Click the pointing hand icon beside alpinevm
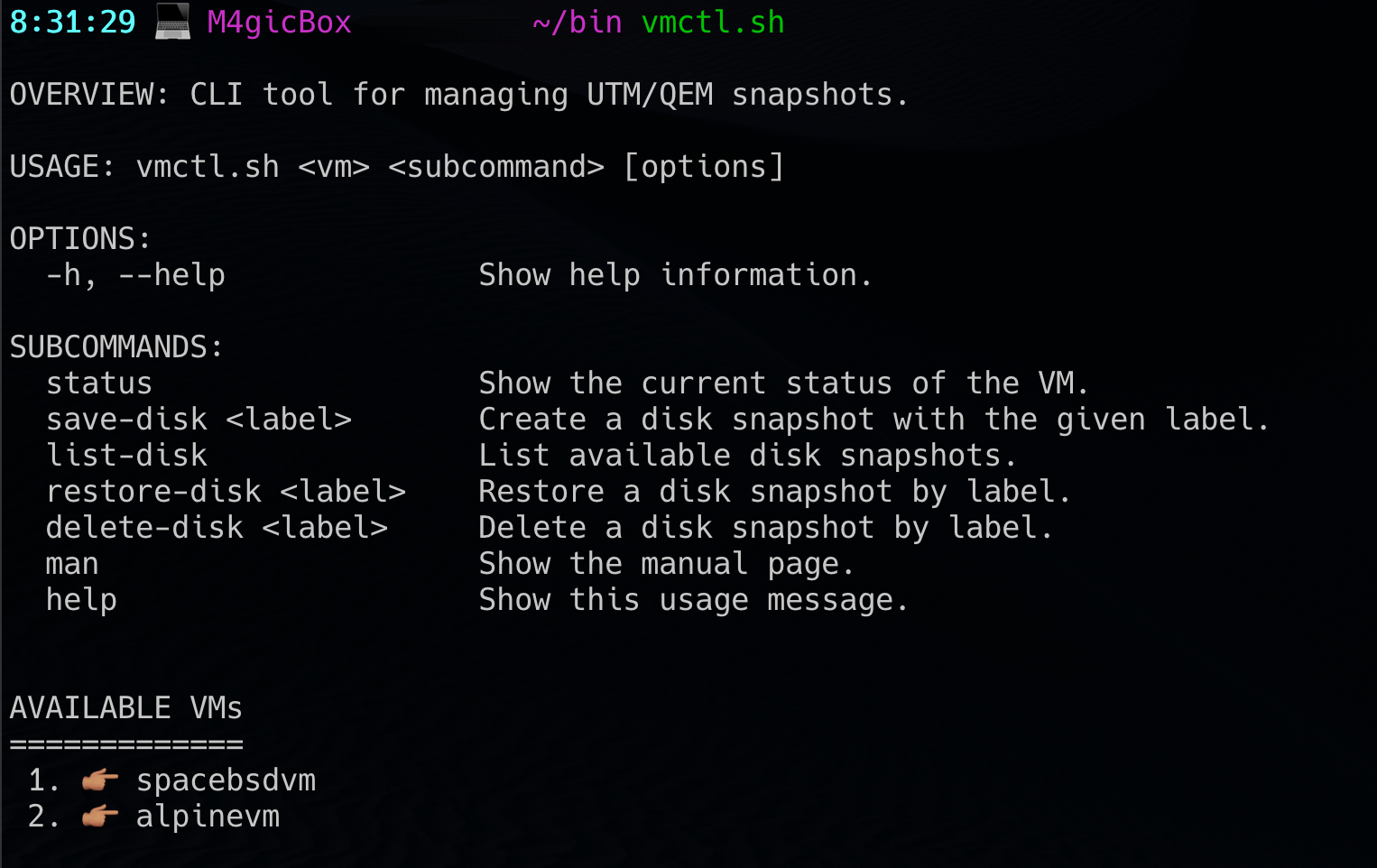The image size is (1377, 868). pyautogui.click(x=100, y=816)
